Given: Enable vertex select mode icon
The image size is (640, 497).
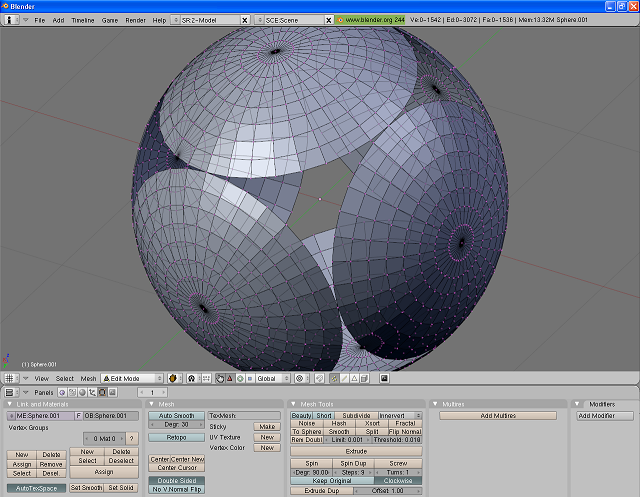Looking at the screenshot, I should (x=334, y=378).
